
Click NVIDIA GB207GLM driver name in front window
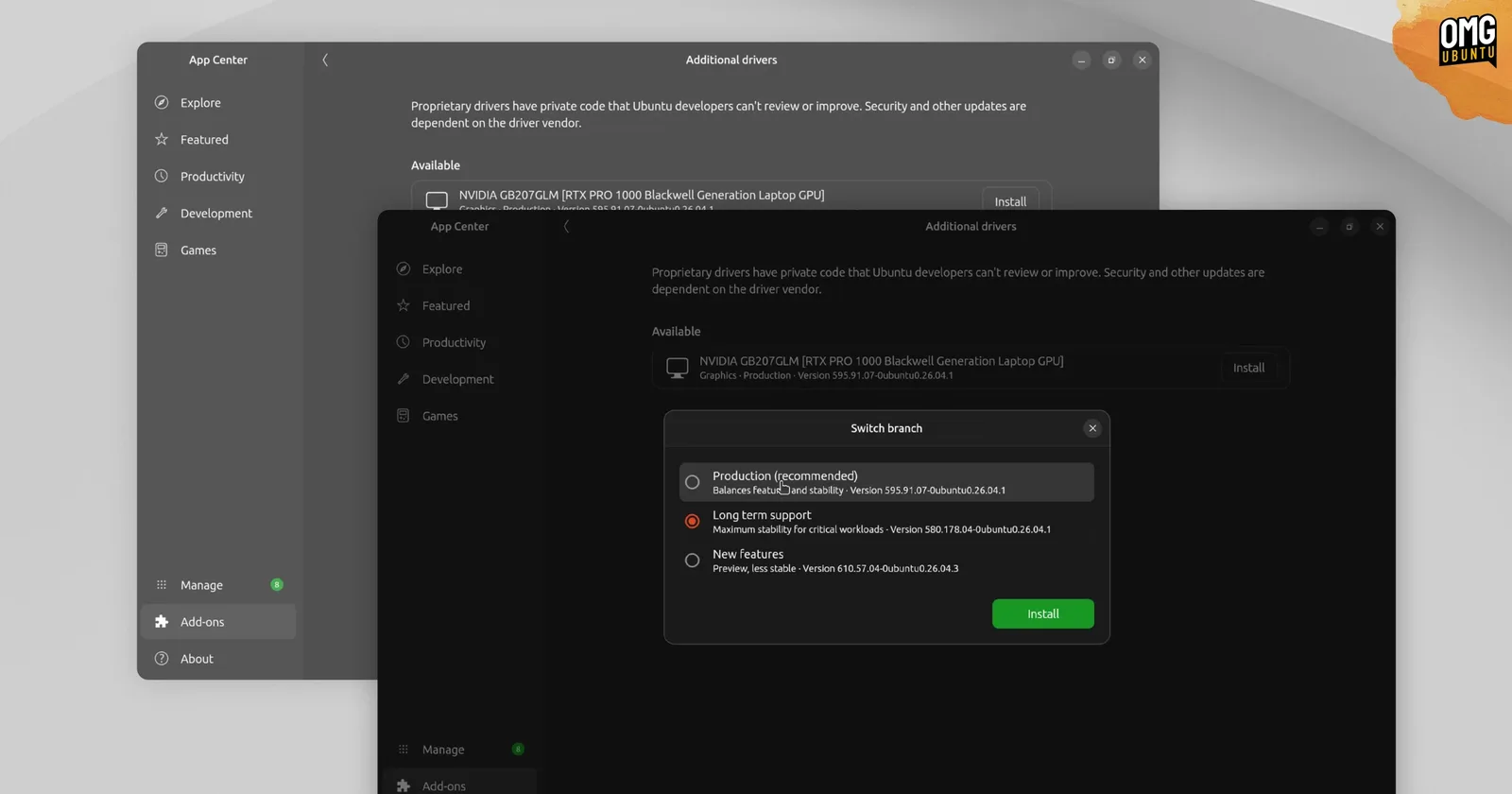pyautogui.click(x=882, y=361)
